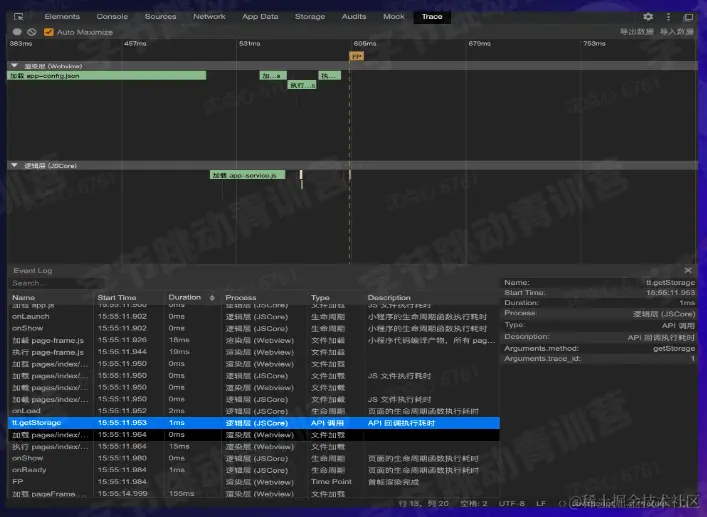
Task: Sort by the Process column header
Action: tap(241, 297)
